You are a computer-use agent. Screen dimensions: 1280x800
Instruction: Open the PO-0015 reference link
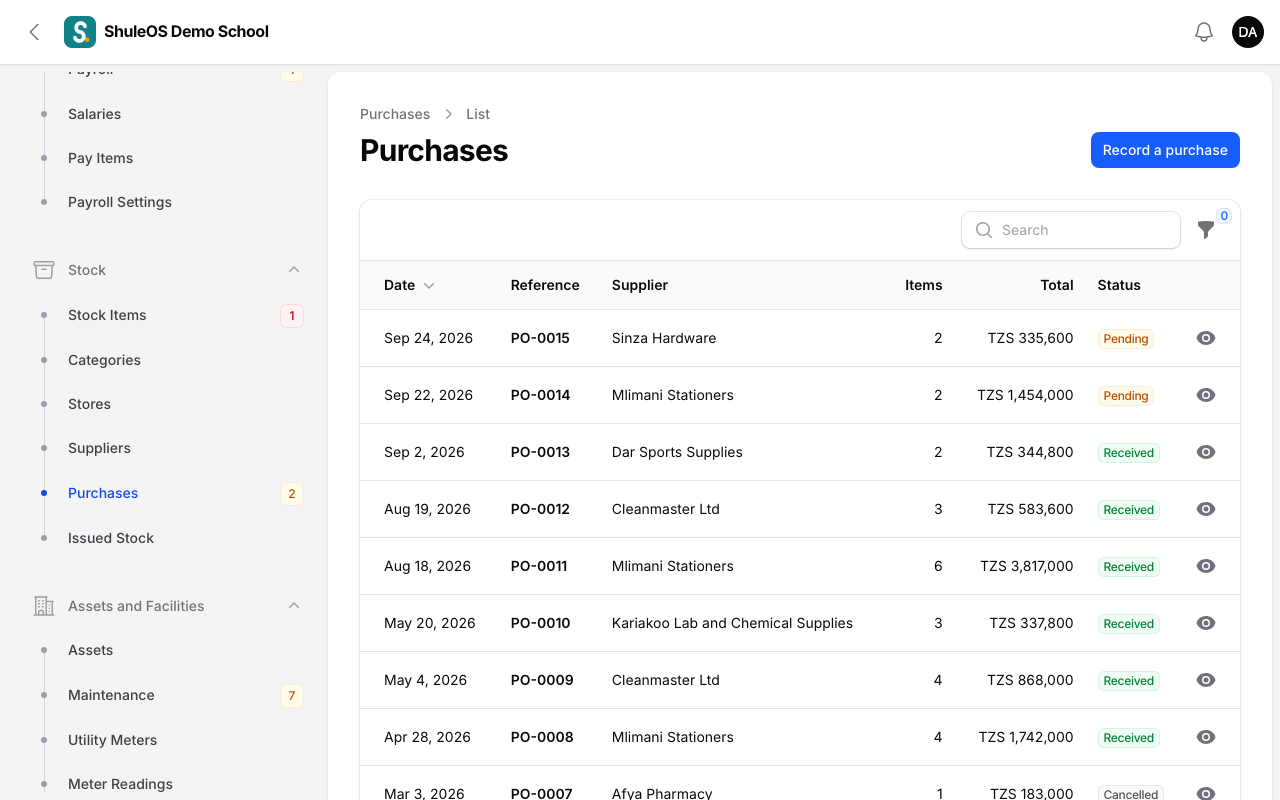[x=540, y=338]
